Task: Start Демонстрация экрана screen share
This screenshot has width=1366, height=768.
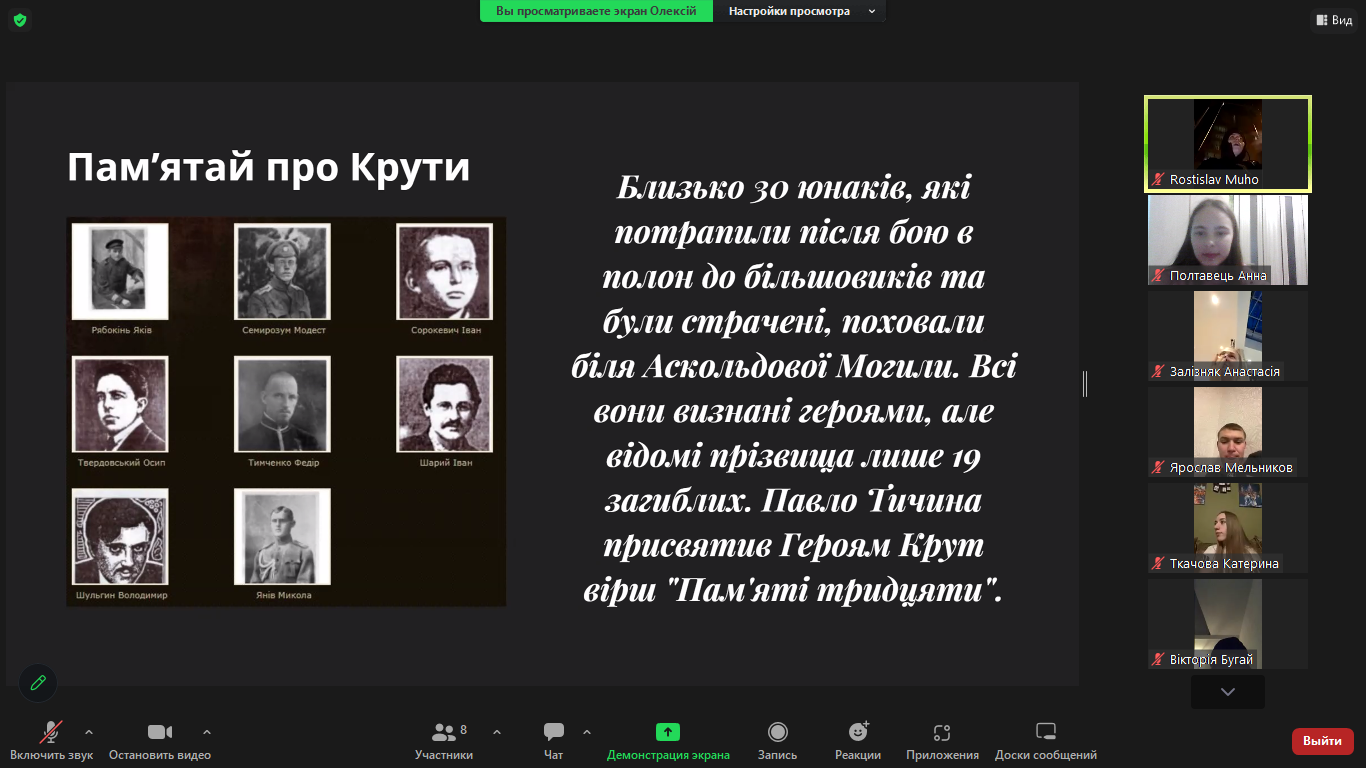Action: (x=668, y=740)
